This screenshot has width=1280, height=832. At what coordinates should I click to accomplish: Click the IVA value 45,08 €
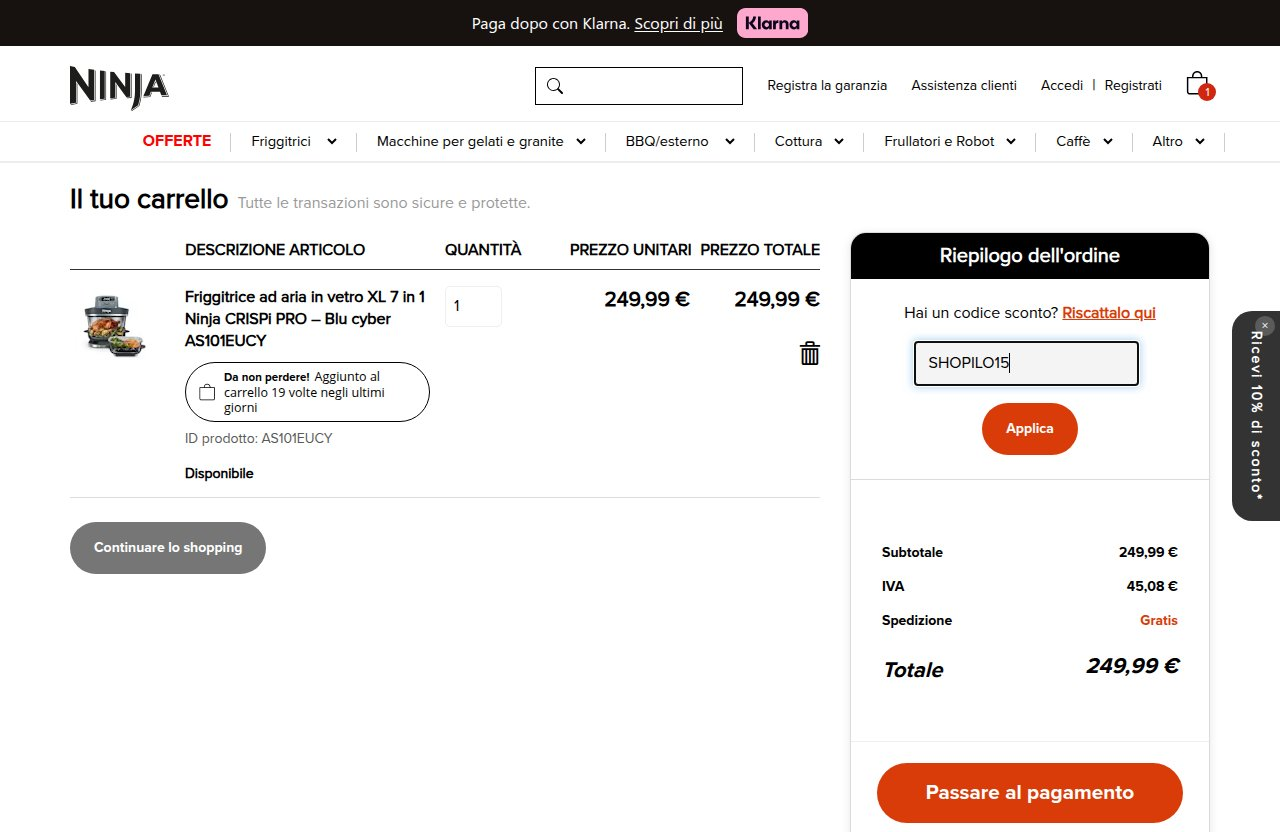coord(1152,586)
